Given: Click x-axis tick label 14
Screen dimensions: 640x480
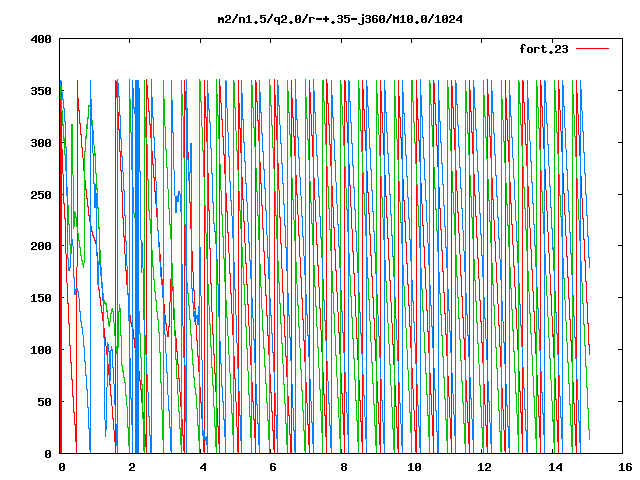Looking at the screenshot, I should [555, 467].
